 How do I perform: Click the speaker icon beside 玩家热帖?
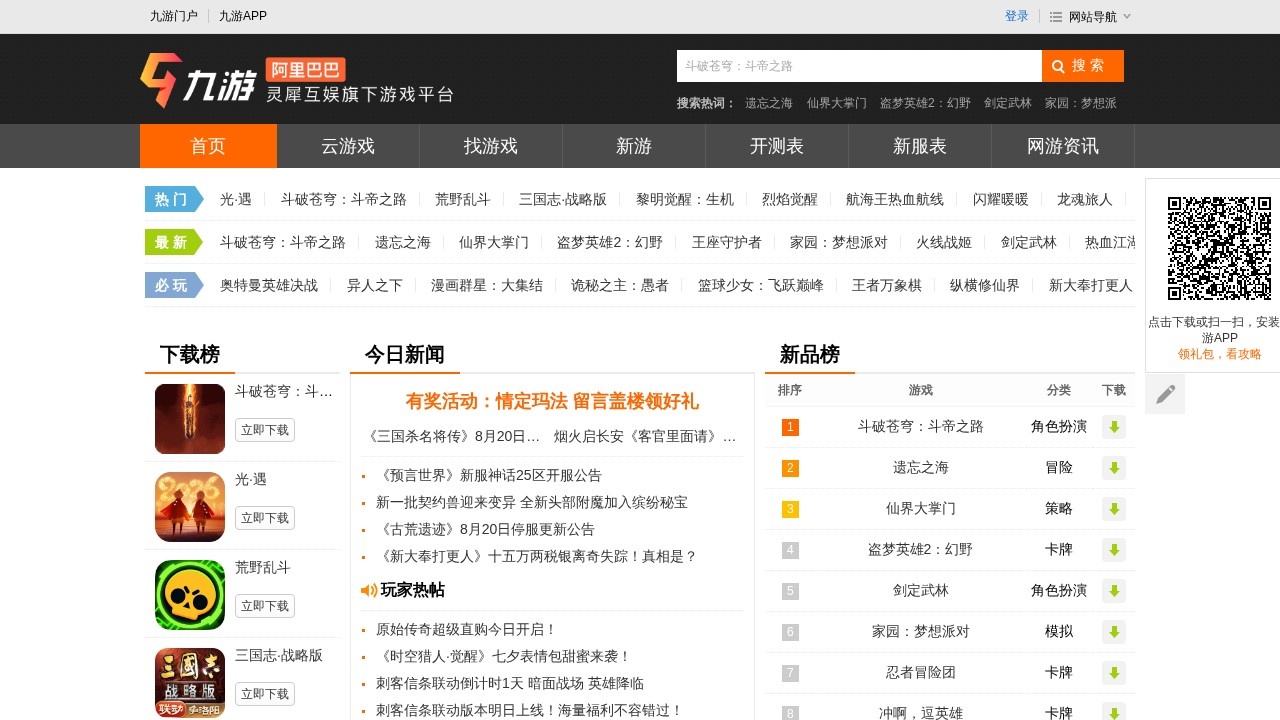click(369, 591)
